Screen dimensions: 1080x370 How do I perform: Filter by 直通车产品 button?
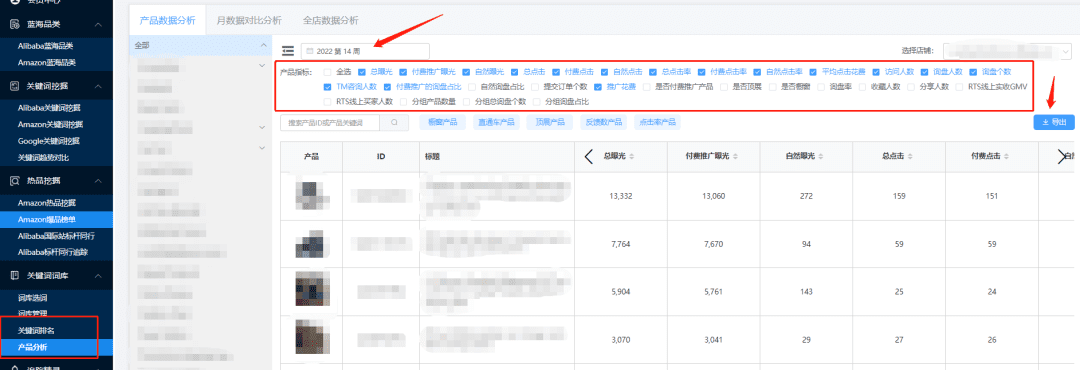point(497,122)
